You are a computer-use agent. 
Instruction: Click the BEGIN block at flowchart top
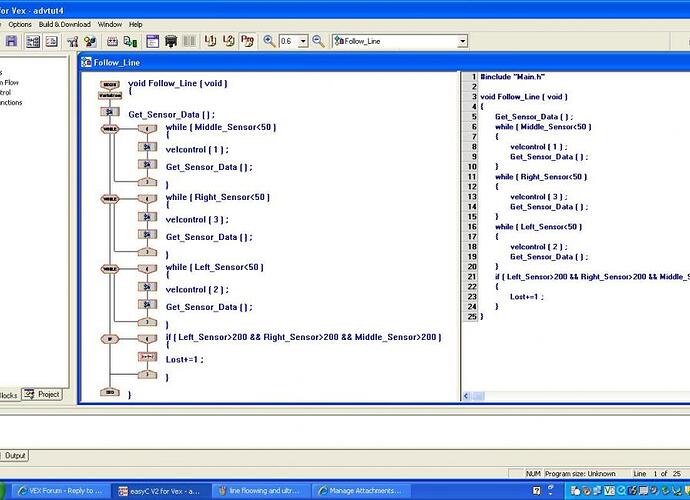point(110,85)
